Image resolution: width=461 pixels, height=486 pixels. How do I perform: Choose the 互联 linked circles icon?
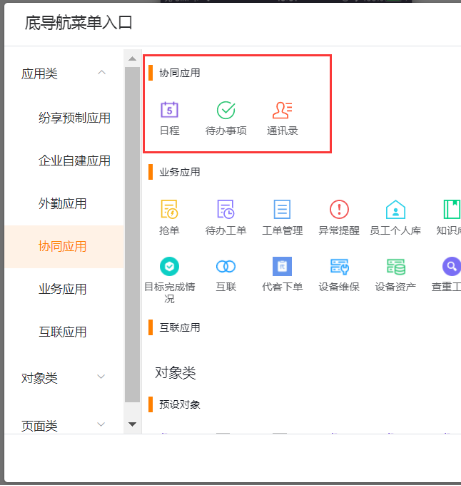226,266
